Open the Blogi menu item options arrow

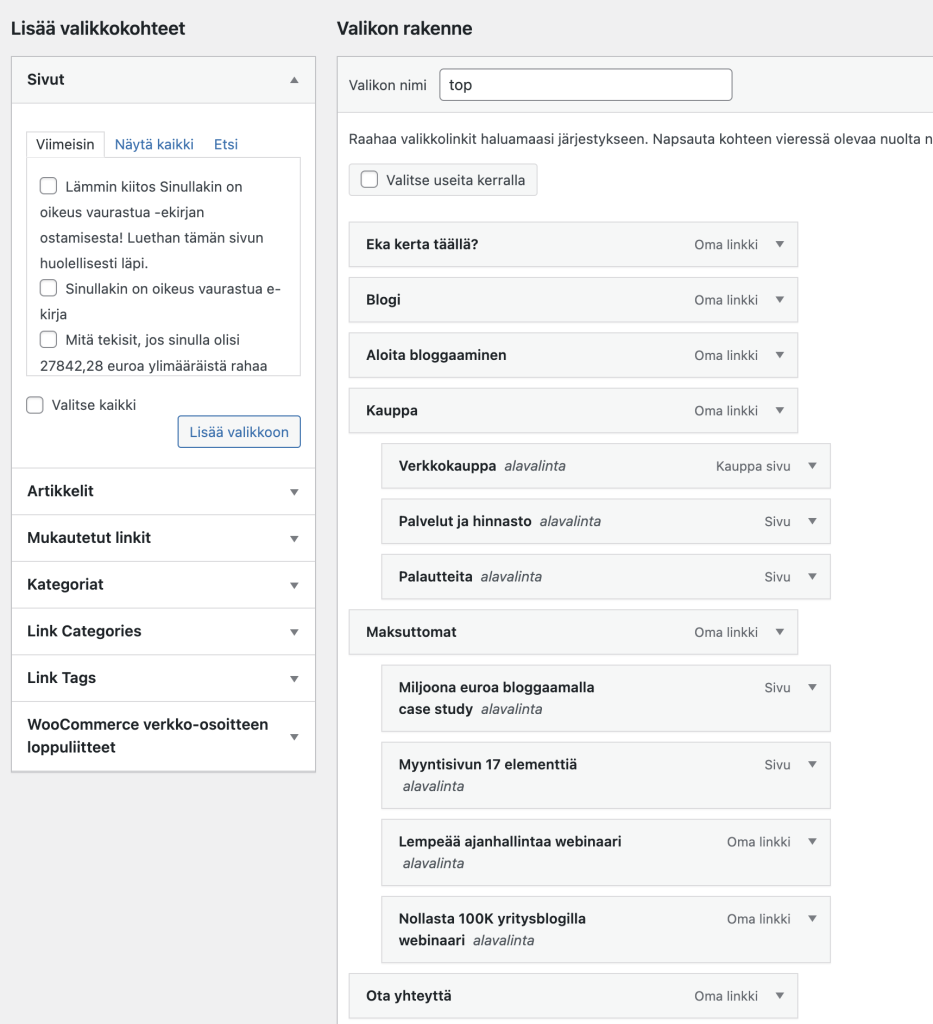coord(780,300)
